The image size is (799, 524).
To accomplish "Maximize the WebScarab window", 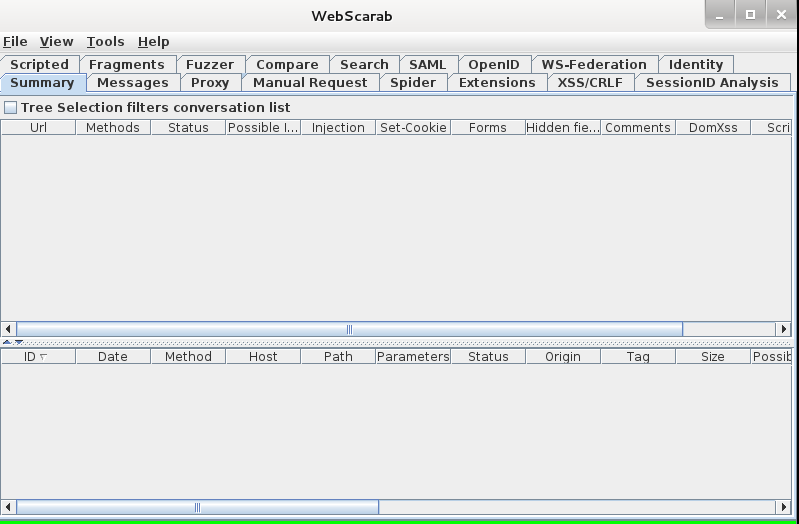I will (750, 15).
